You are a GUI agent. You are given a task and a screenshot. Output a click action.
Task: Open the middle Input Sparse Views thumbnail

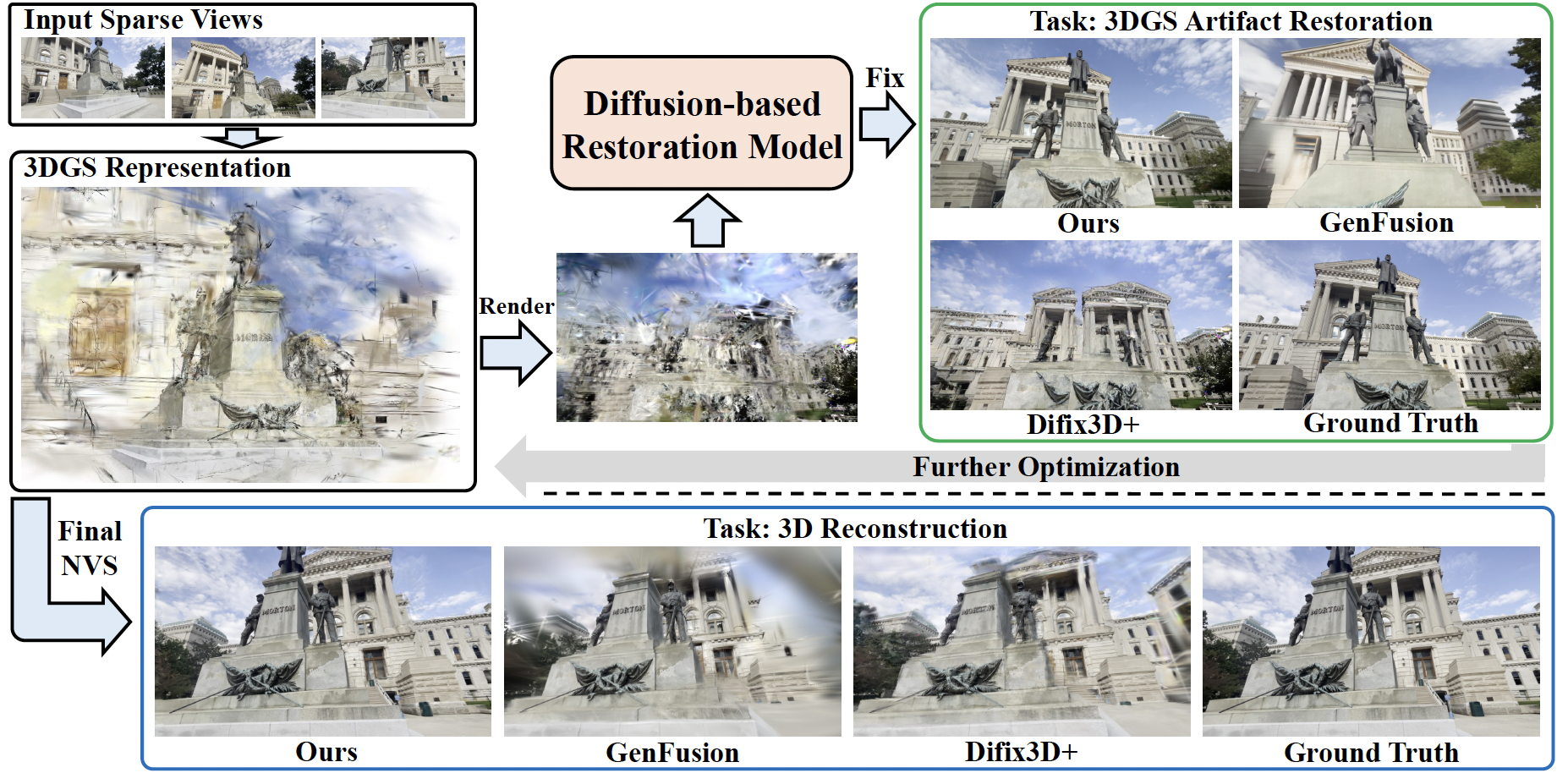(244, 78)
